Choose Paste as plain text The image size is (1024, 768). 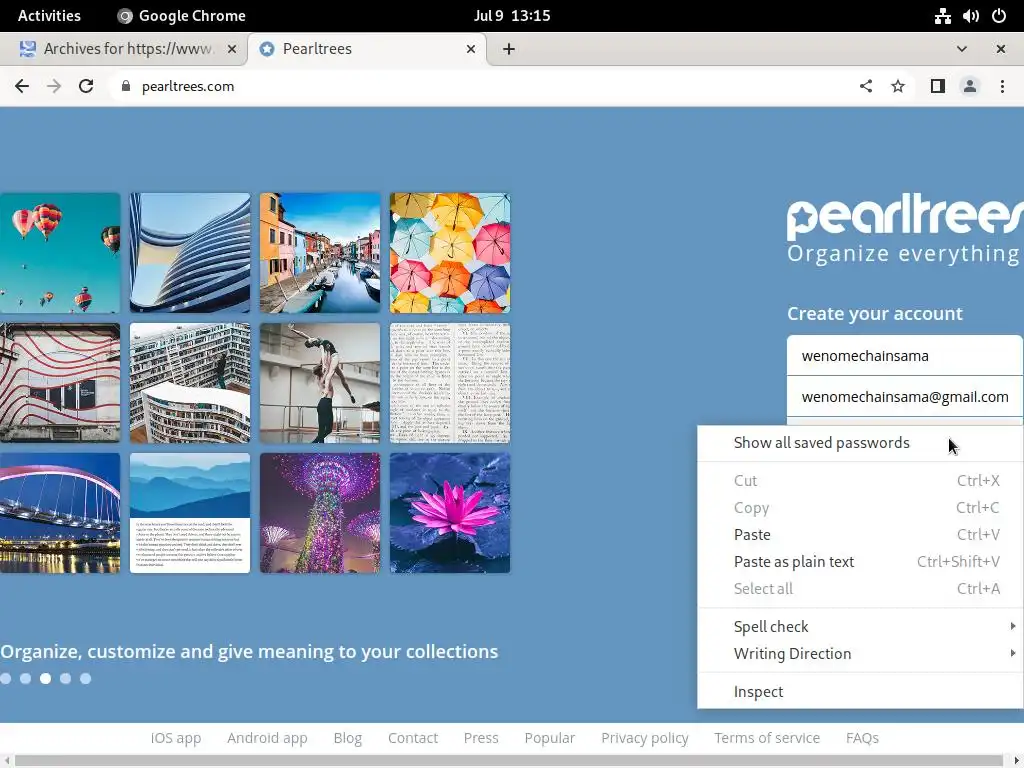860,562
